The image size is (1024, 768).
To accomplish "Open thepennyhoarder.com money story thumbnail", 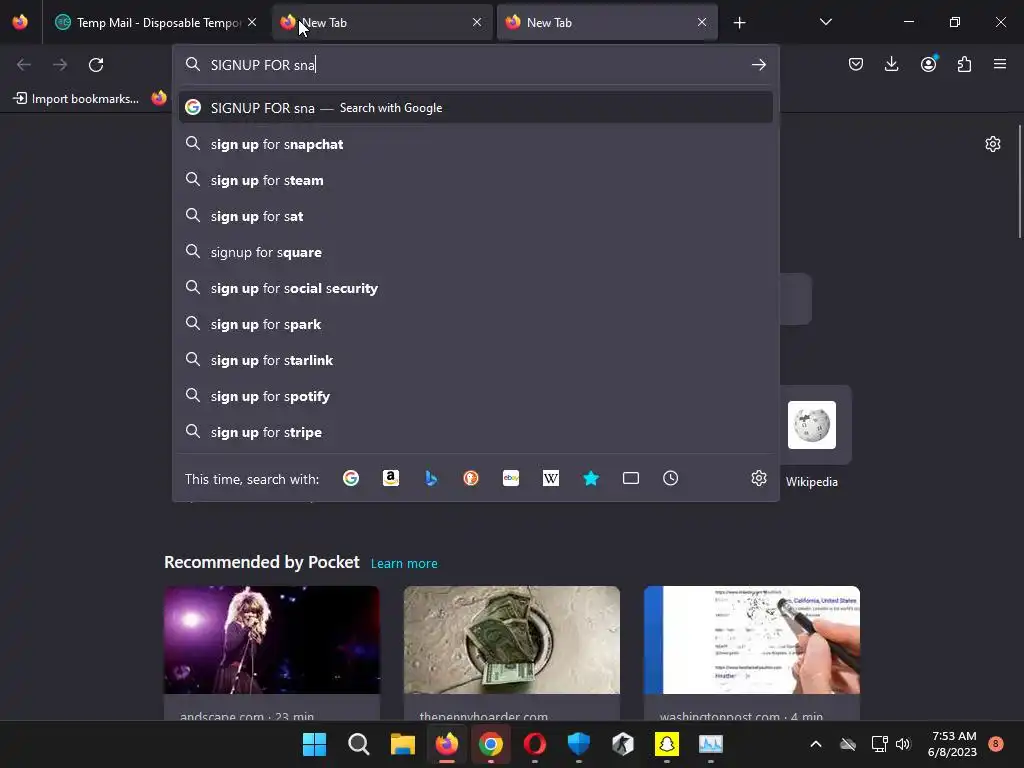I will [x=511, y=639].
